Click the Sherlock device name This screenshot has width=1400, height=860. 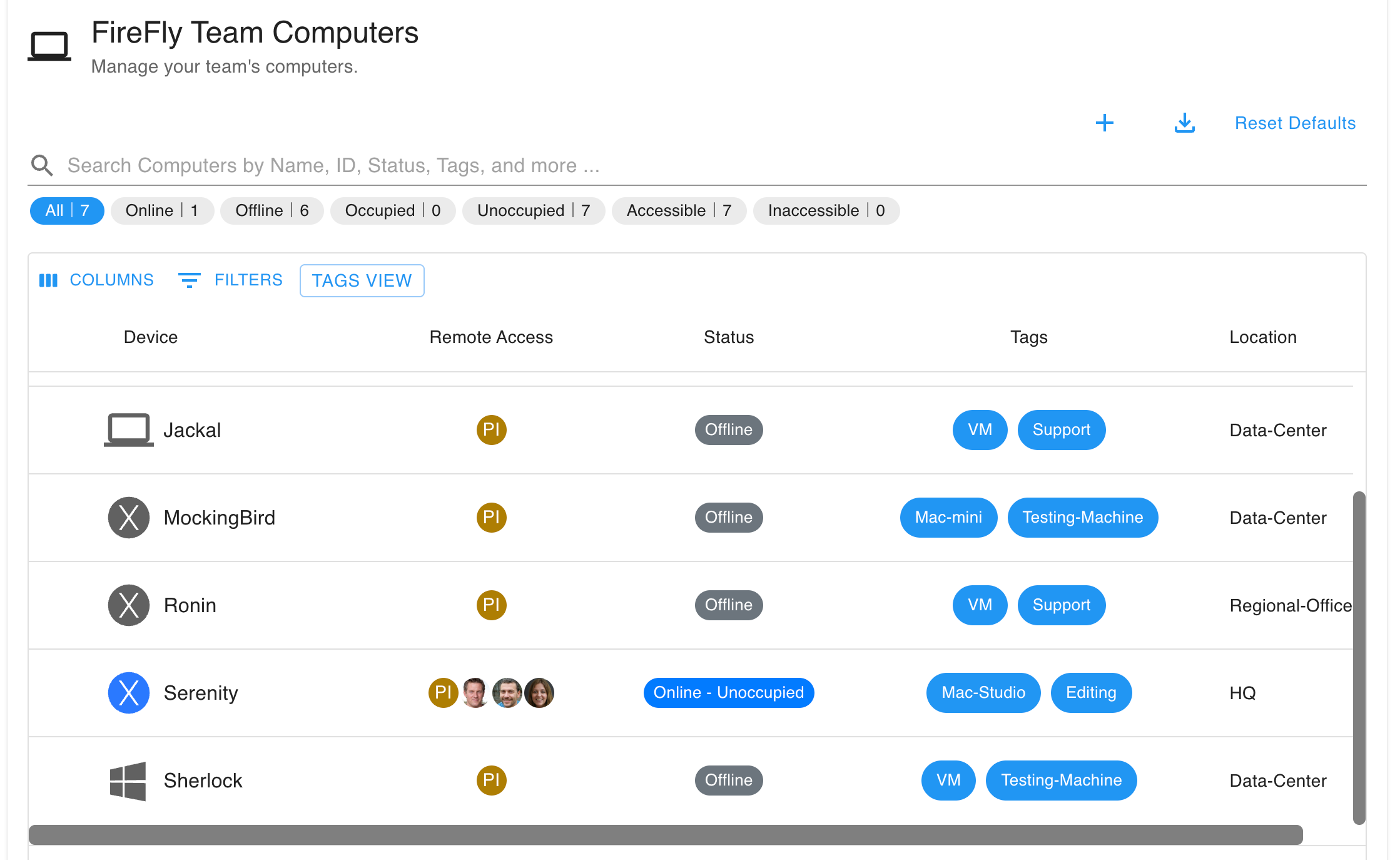point(203,781)
